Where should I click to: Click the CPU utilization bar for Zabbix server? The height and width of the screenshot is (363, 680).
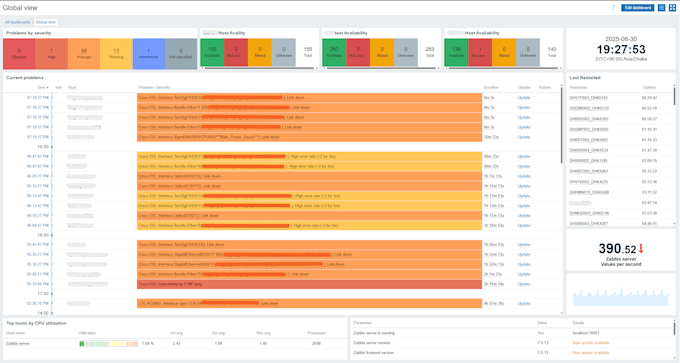point(108,343)
